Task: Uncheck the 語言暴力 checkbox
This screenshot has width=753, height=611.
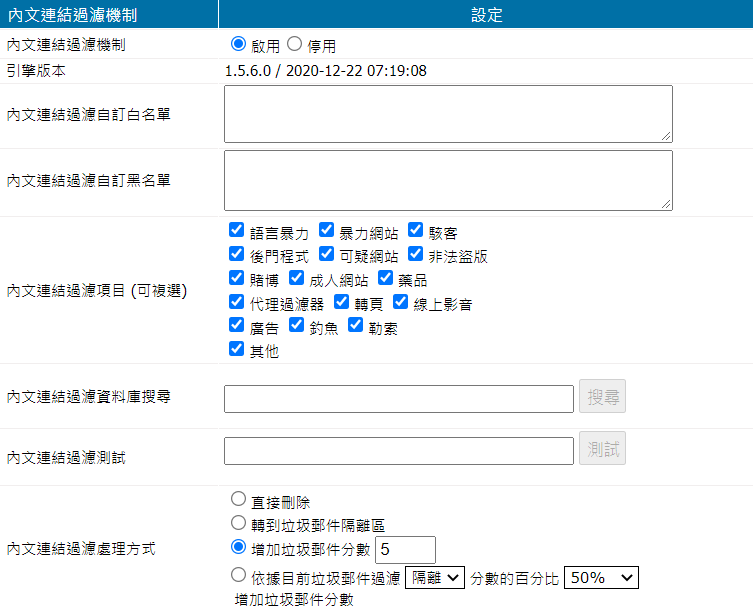Action: pyautogui.click(x=237, y=231)
